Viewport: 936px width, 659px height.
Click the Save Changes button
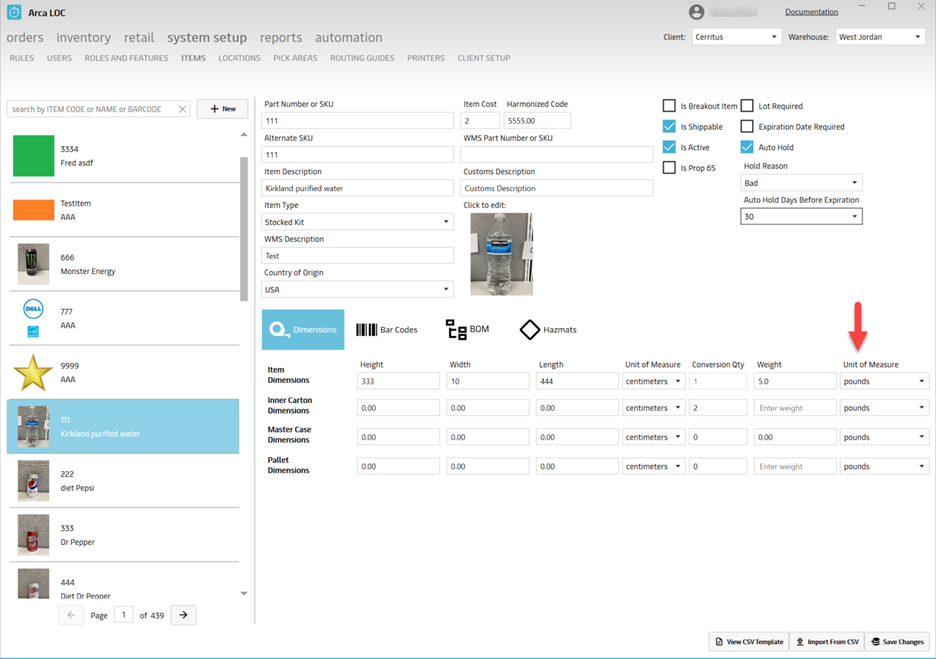pyautogui.click(x=897, y=641)
